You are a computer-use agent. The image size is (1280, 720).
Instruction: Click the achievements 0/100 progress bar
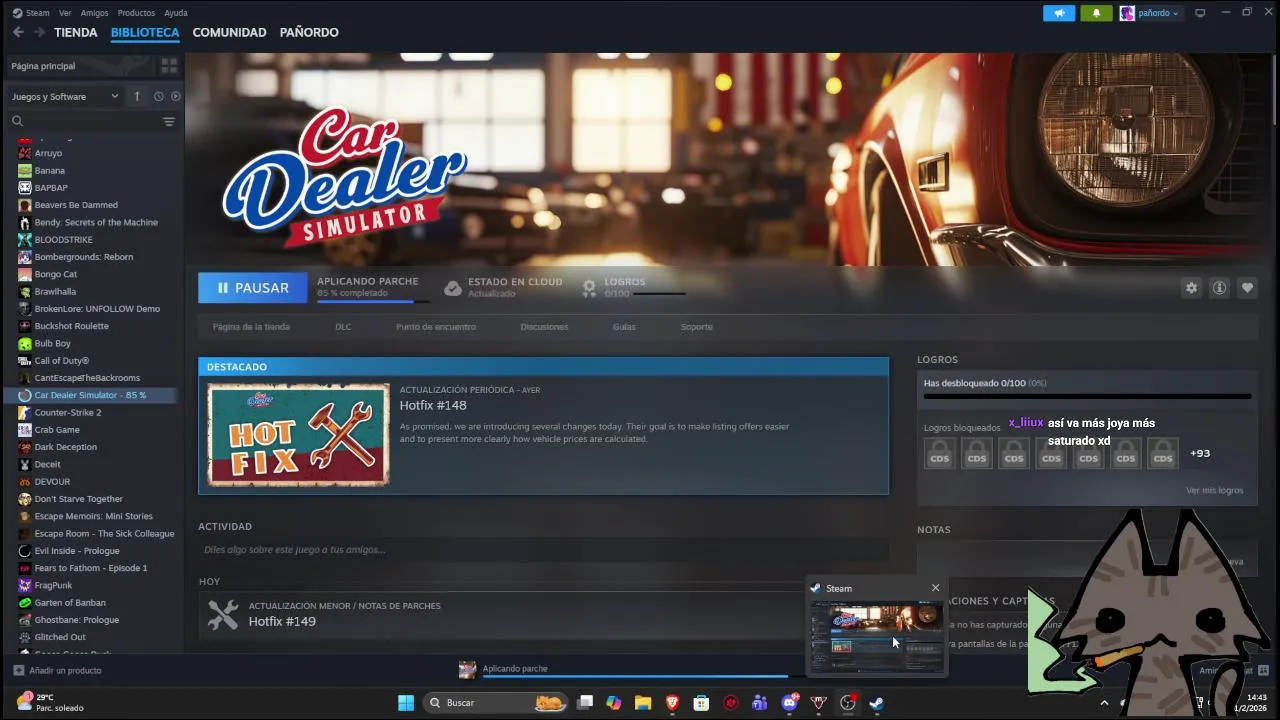(1087, 396)
